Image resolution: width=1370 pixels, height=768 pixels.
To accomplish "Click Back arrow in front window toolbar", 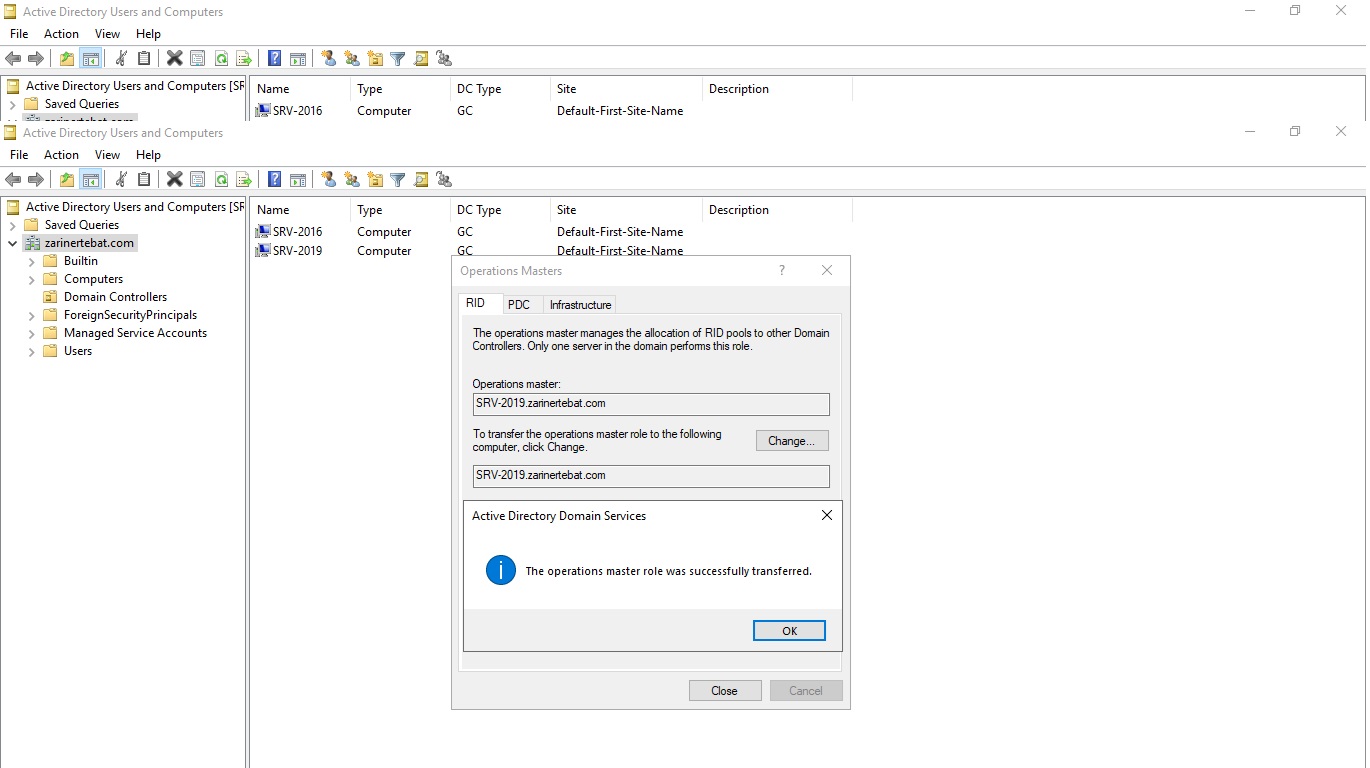I will coord(14,180).
